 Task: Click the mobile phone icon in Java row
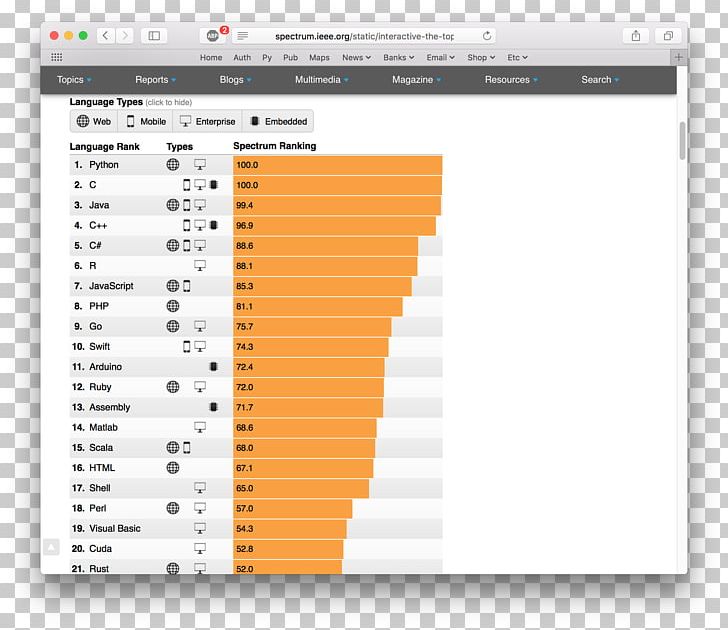click(x=187, y=205)
